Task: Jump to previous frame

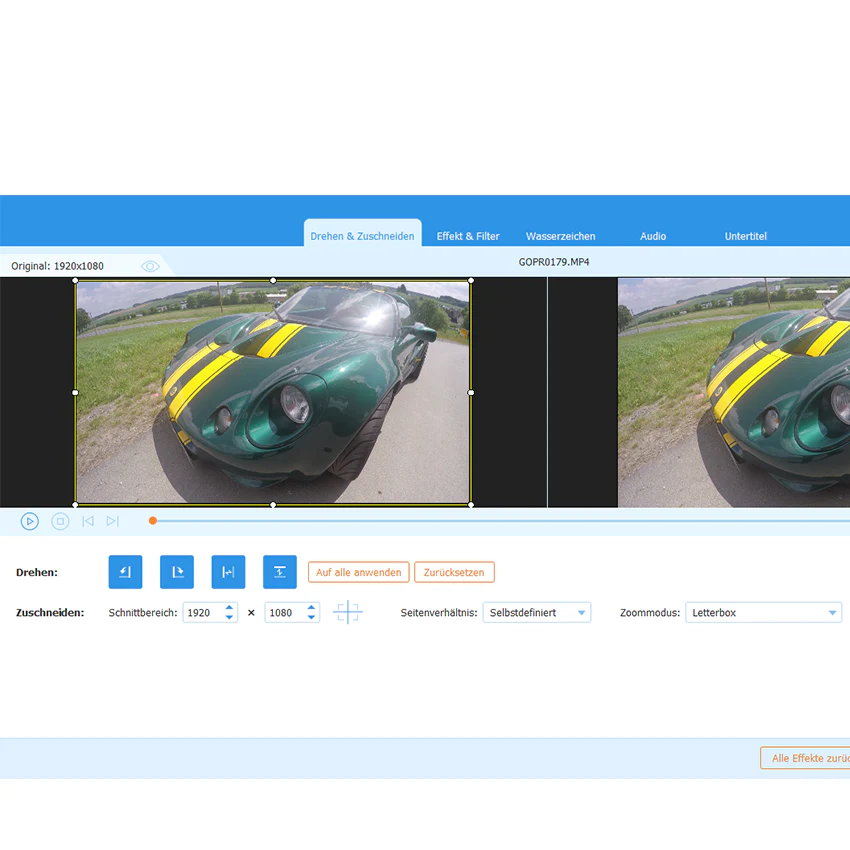Action: tap(88, 521)
